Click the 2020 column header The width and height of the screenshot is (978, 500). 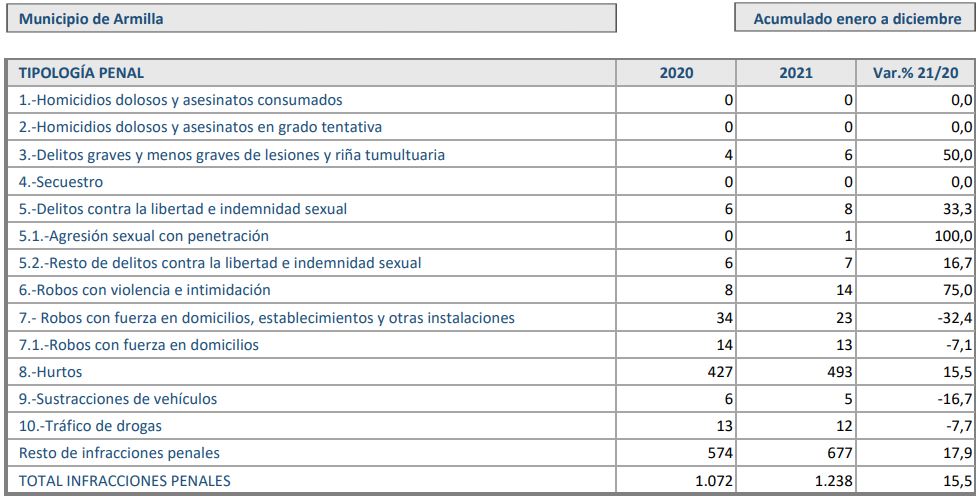tap(677, 73)
